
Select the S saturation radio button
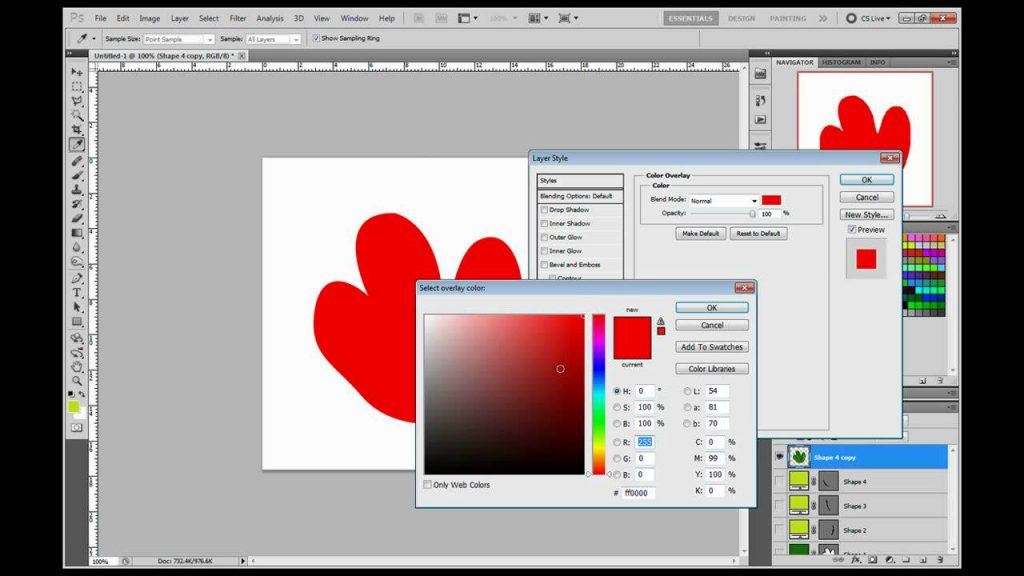(617, 407)
